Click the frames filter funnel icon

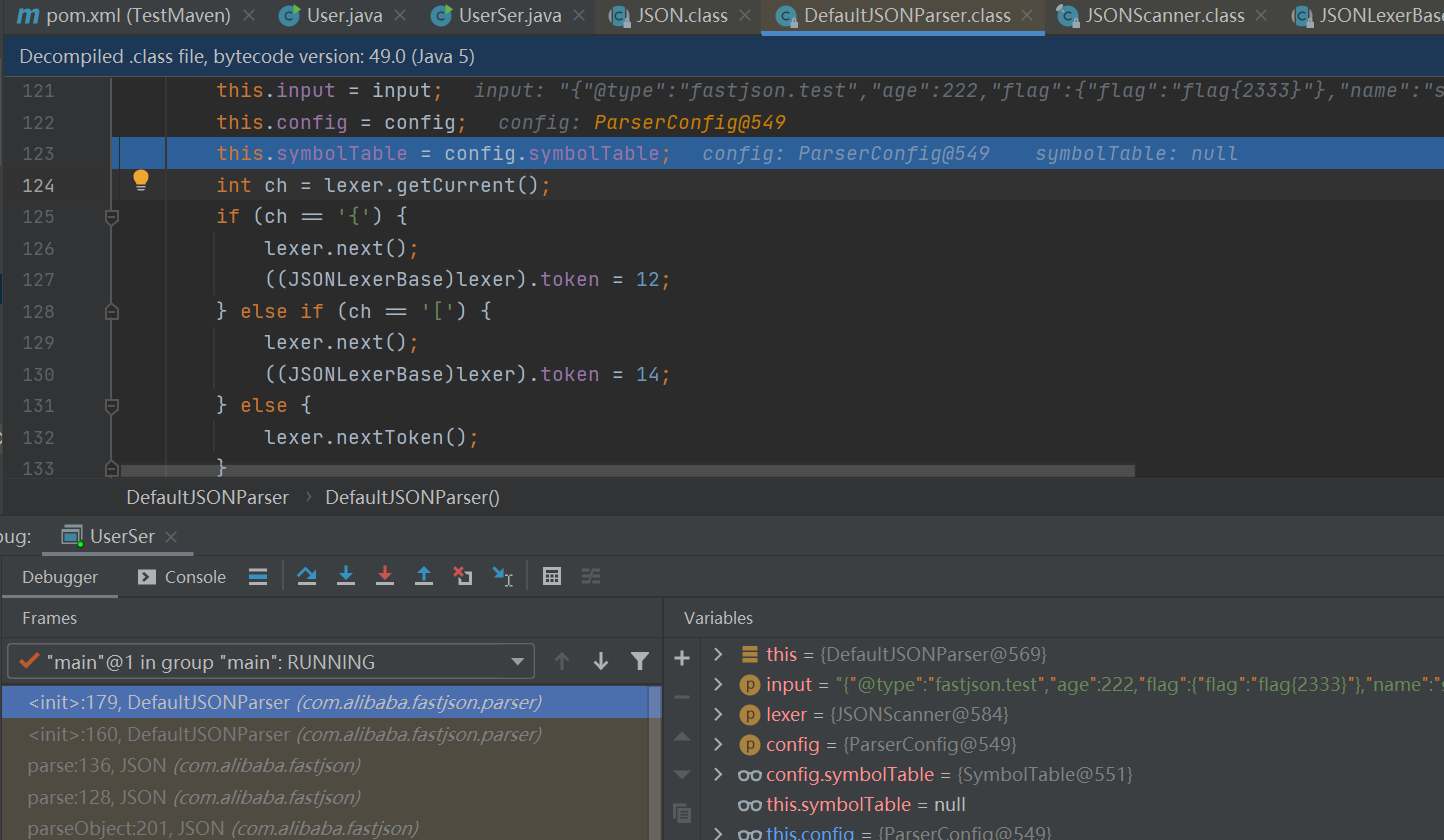[x=640, y=661]
